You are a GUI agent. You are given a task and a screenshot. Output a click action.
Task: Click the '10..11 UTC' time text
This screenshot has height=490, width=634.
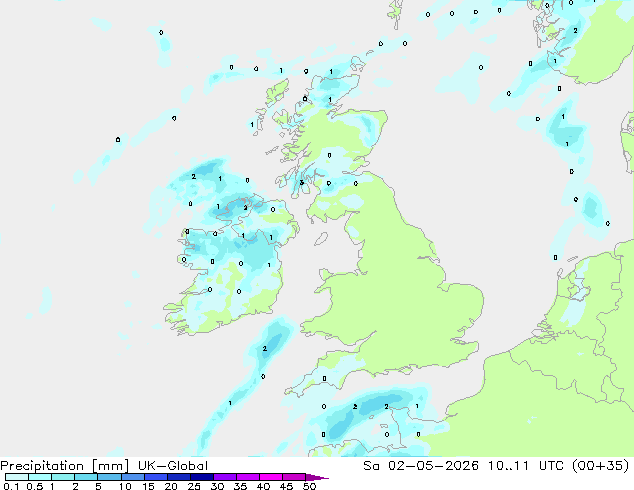coord(525,466)
